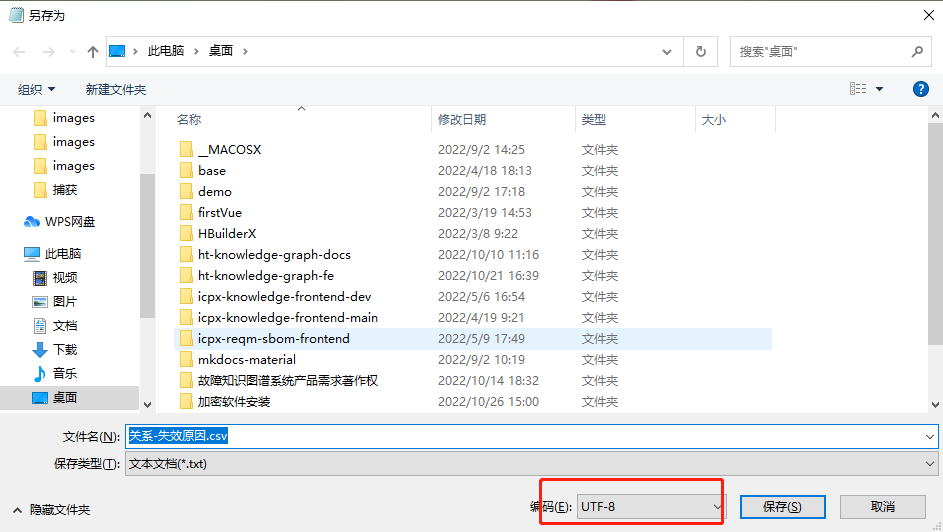Viewport: 943px width, 532px height.
Task: Select the icpx-reqm-sbom-frontend folder
Action: 274,339
